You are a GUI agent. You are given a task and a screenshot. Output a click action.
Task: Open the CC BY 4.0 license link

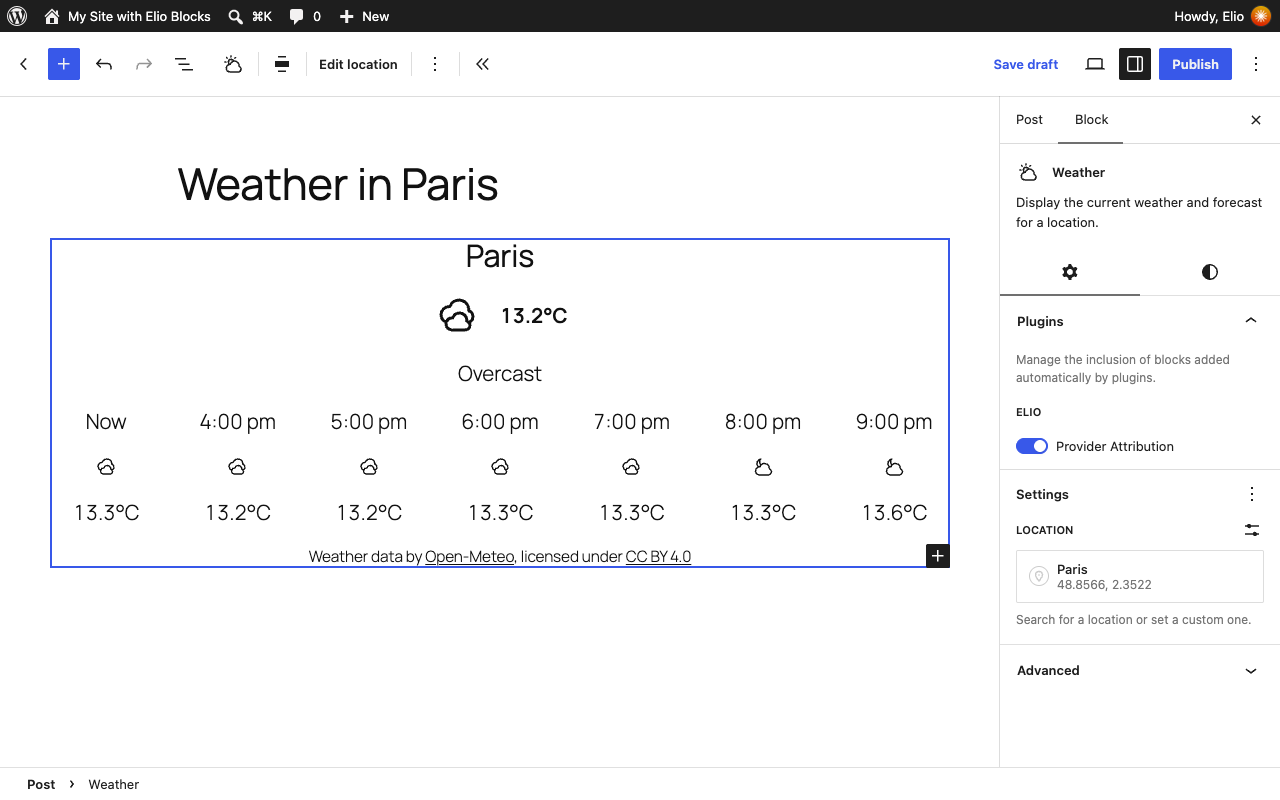tap(658, 557)
